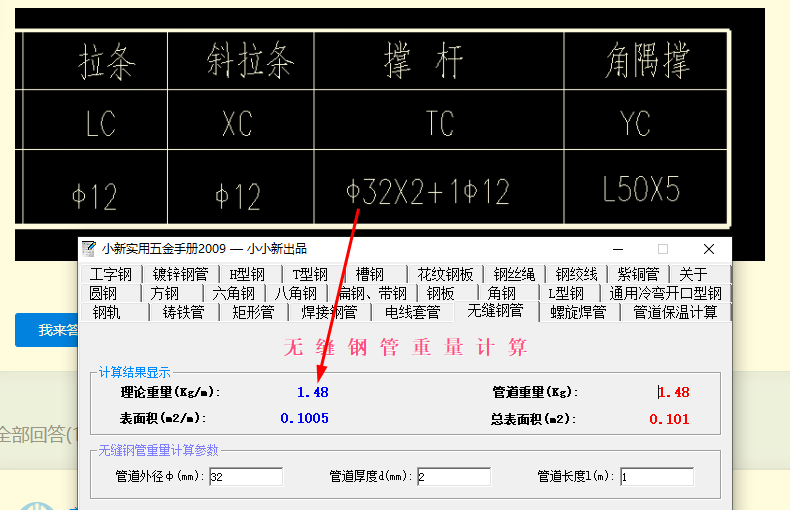Select the 扁钢、带钢 tab

click(x=372, y=293)
